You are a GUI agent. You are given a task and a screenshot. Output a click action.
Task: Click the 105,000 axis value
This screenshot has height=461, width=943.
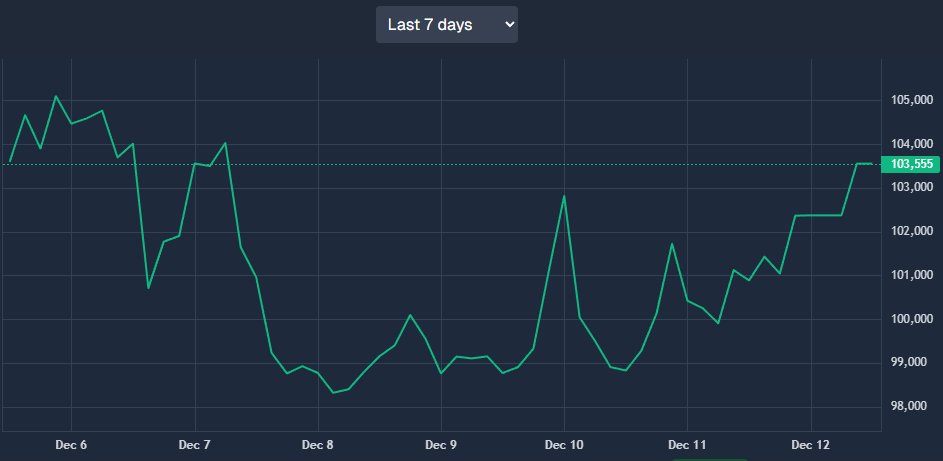[911, 100]
